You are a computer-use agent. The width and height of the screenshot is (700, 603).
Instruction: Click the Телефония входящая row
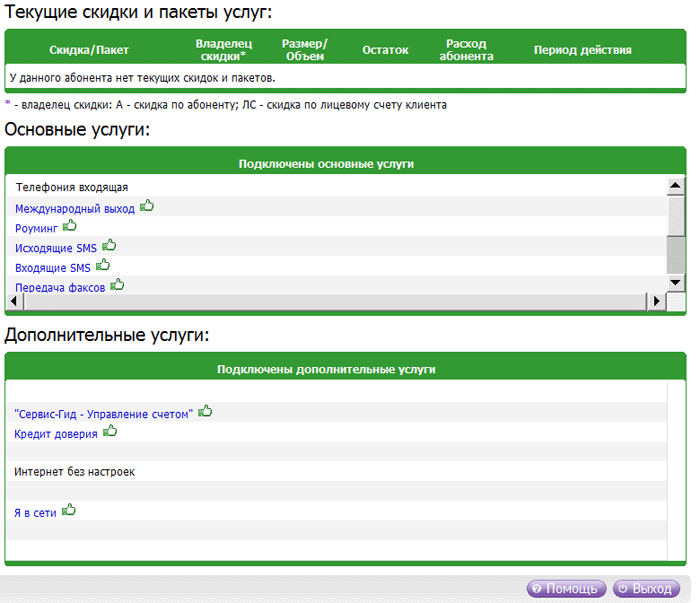pos(337,187)
